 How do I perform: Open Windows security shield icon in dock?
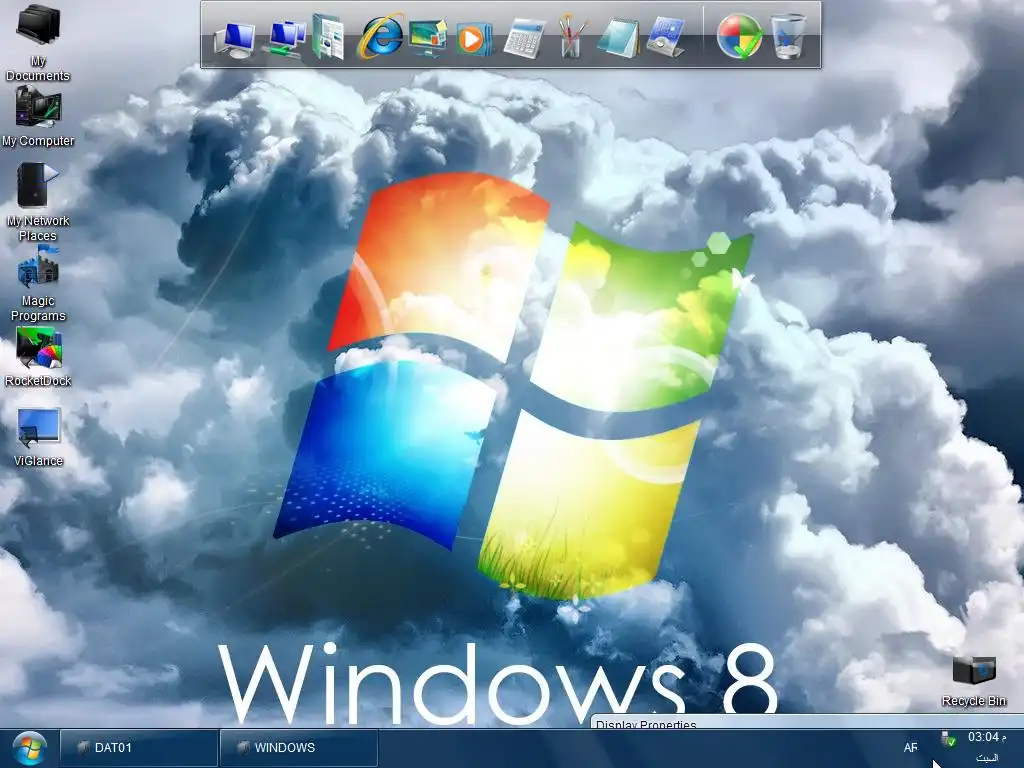pos(739,37)
